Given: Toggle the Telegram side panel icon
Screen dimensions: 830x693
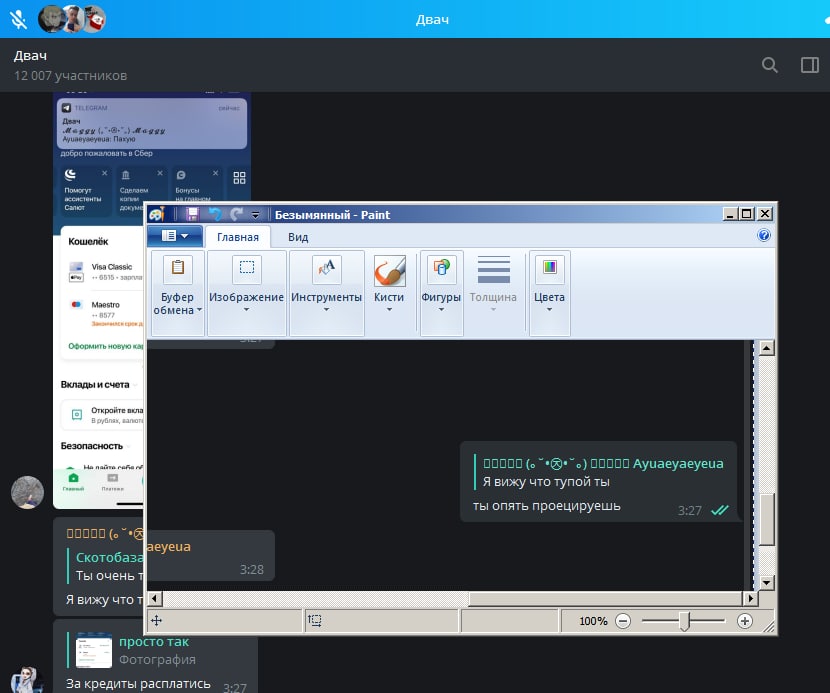Looking at the screenshot, I should (809, 65).
